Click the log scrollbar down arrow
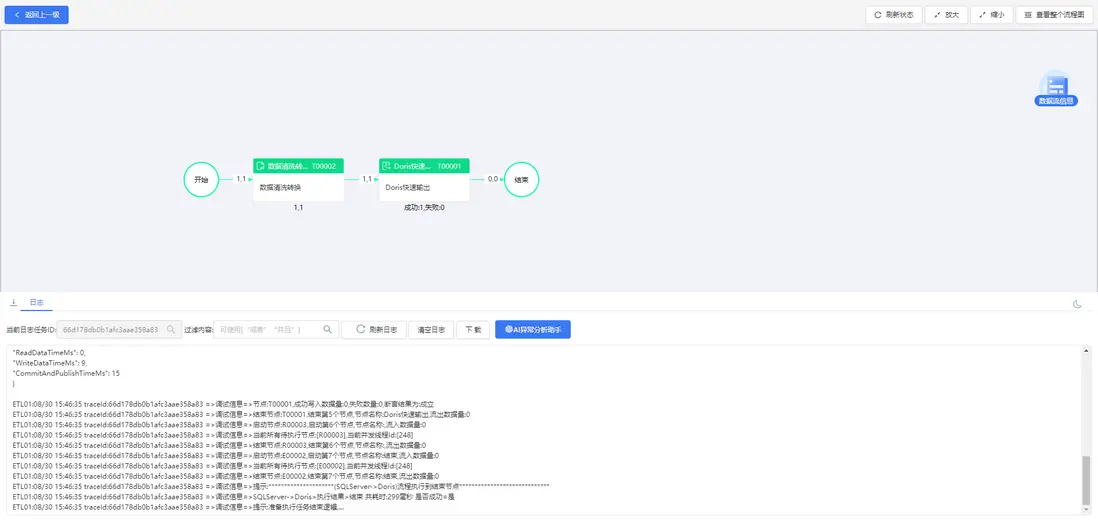1098x521 pixels. point(1087,510)
